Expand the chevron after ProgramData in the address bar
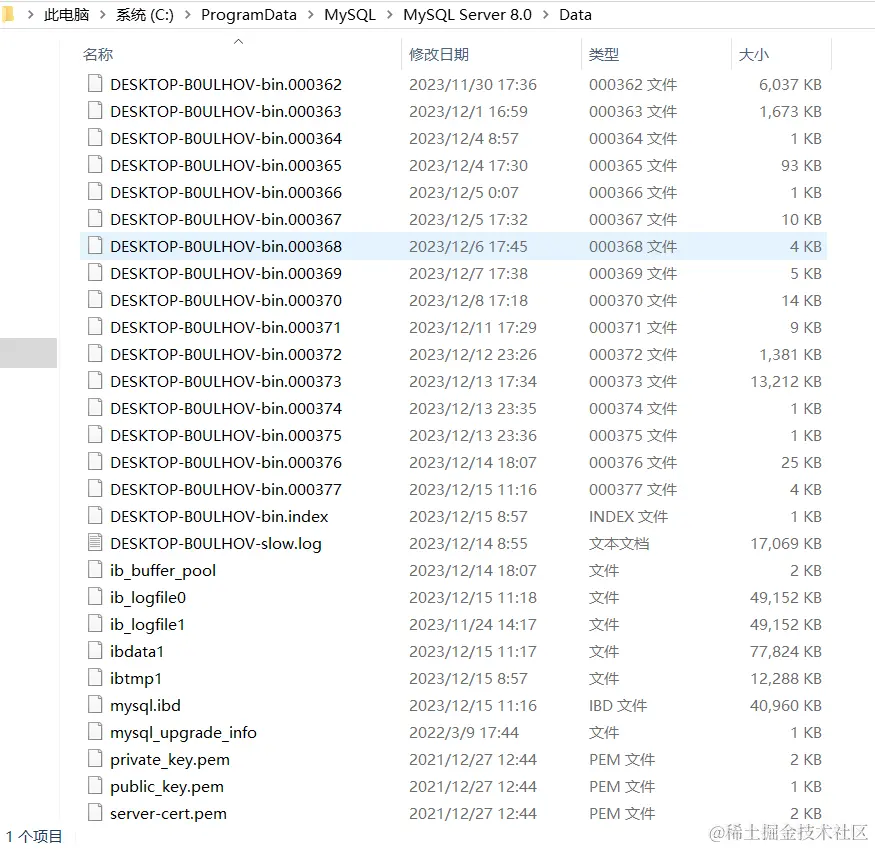Image resolution: width=875 pixels, height=849 pixels. 311,15
